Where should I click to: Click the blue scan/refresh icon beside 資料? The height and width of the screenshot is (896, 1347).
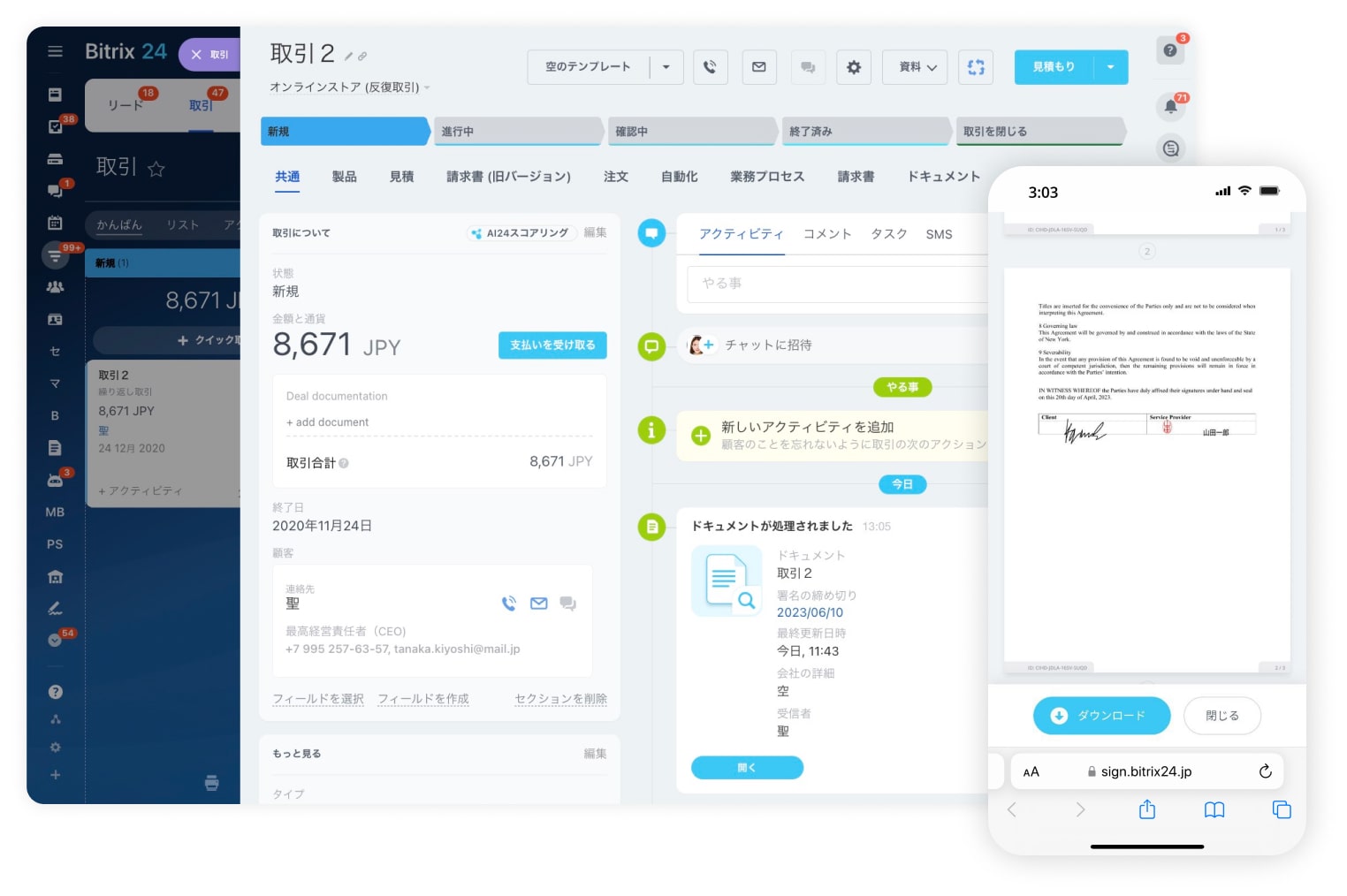pyautogui.click(x=976, y=67)
